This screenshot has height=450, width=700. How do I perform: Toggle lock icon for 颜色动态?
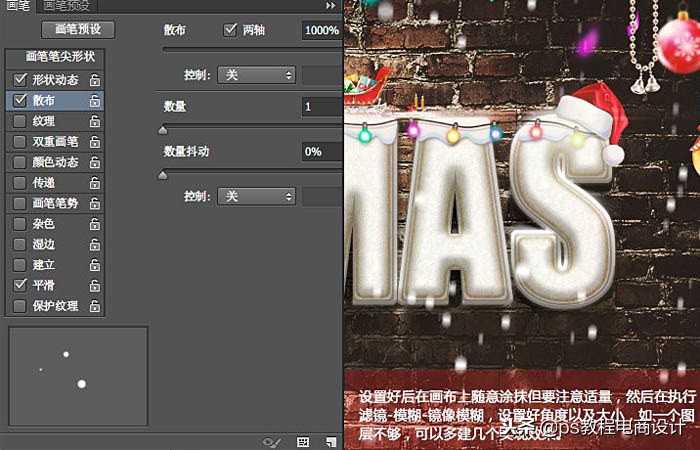tap(95, 162)
